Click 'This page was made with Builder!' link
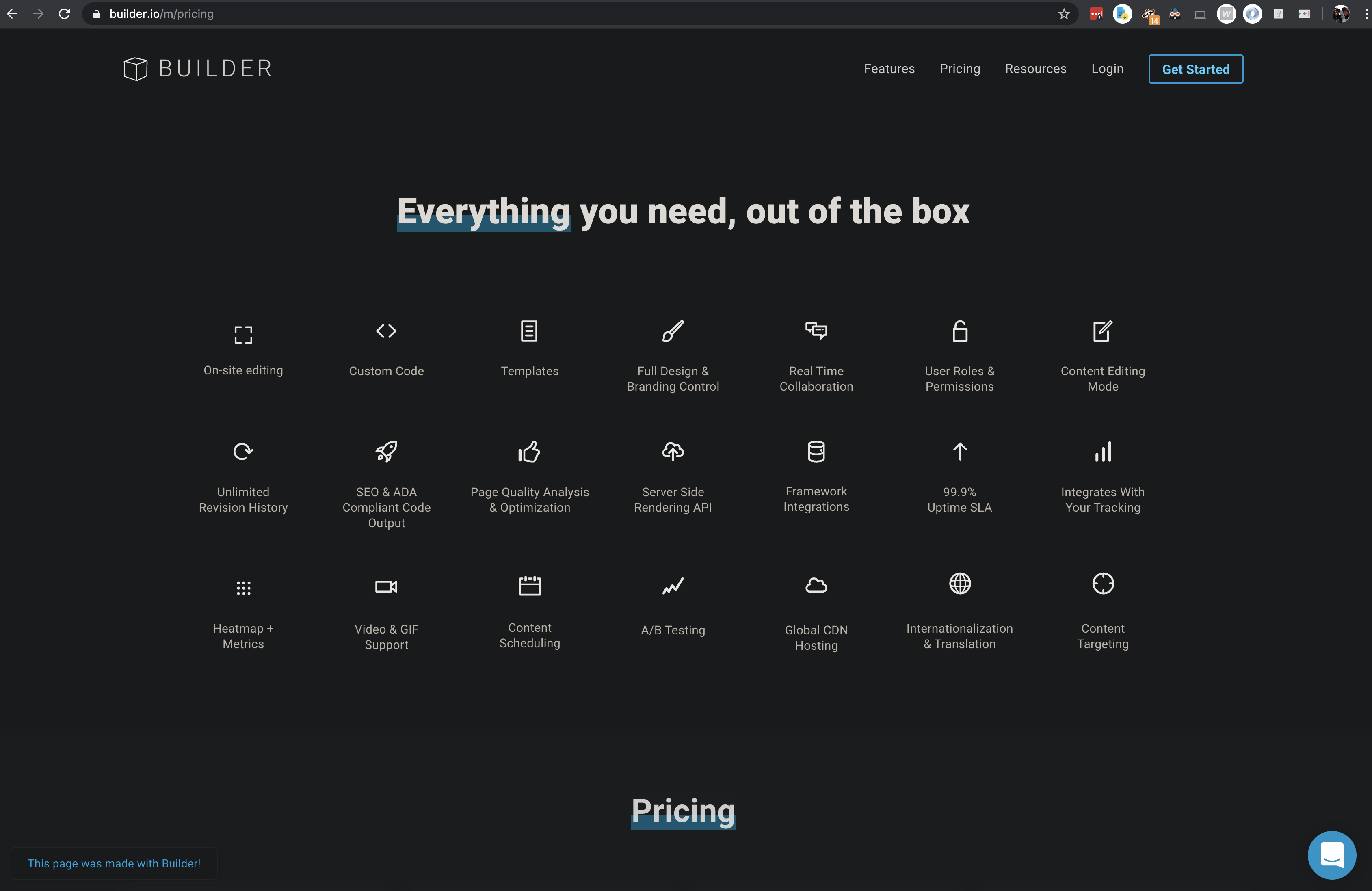 click(114, 863)
